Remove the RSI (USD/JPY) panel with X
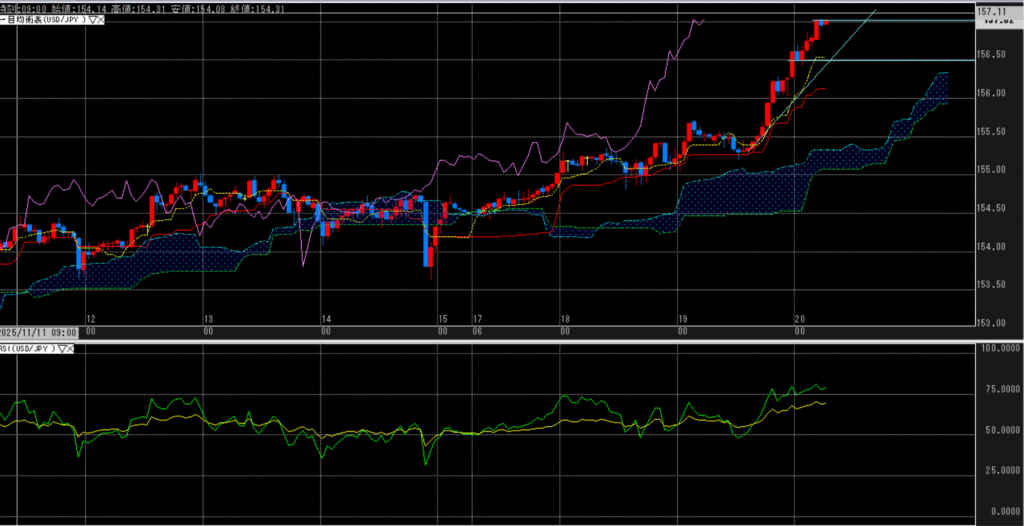 pyautogui.click(x=72, y=348)
